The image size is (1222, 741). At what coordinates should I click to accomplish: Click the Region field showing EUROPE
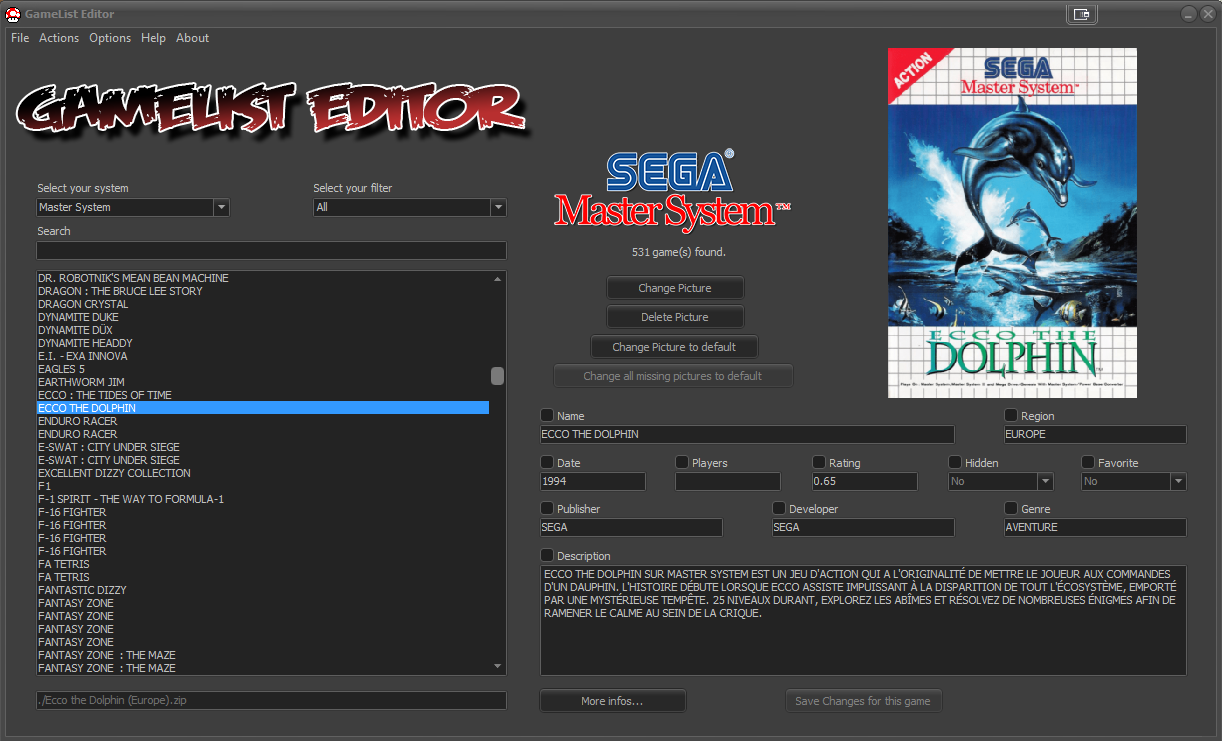coord(1095,434)
